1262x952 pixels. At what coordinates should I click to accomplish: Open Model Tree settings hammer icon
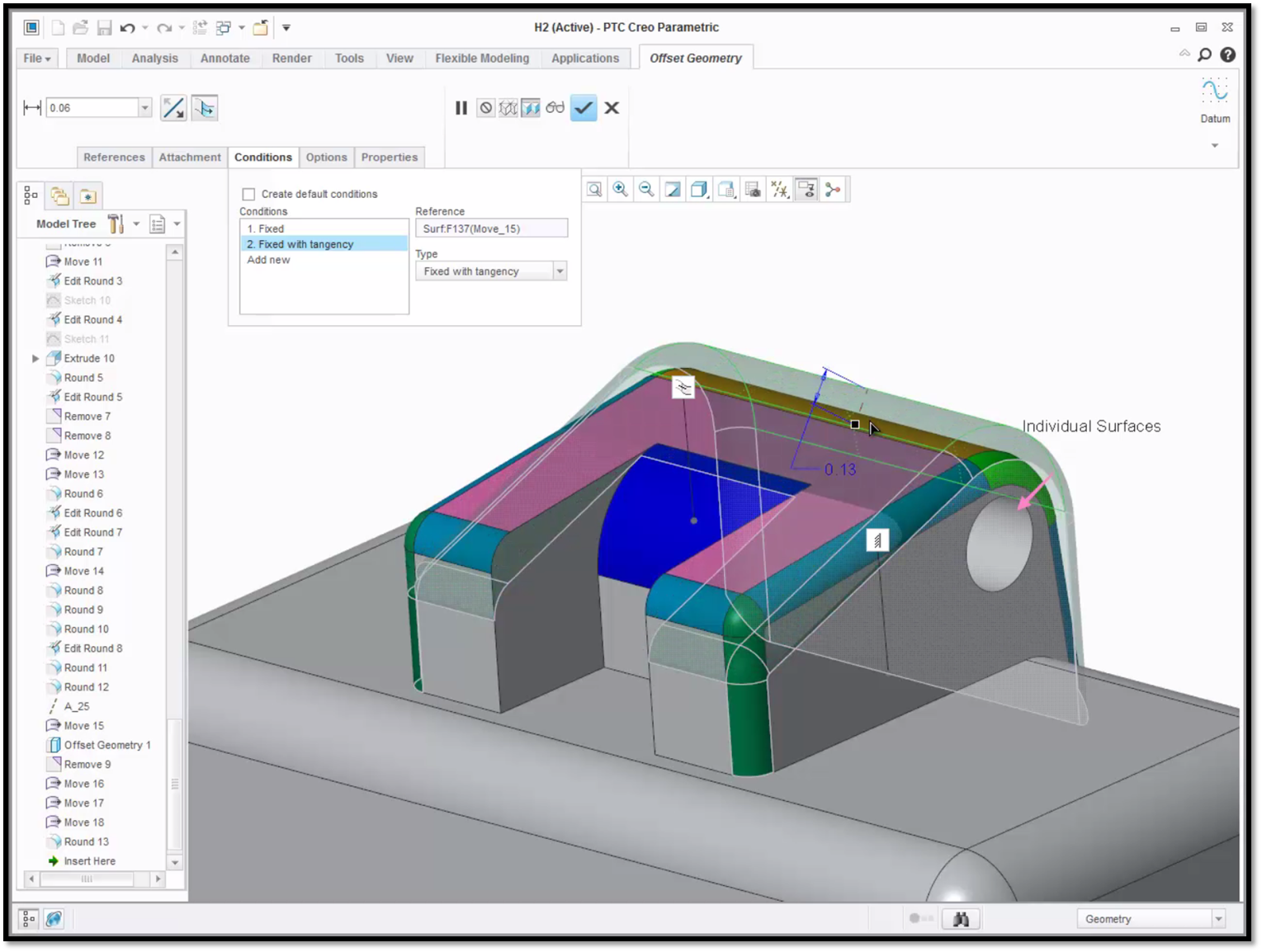pyautogui.click(x=116, y=224)
